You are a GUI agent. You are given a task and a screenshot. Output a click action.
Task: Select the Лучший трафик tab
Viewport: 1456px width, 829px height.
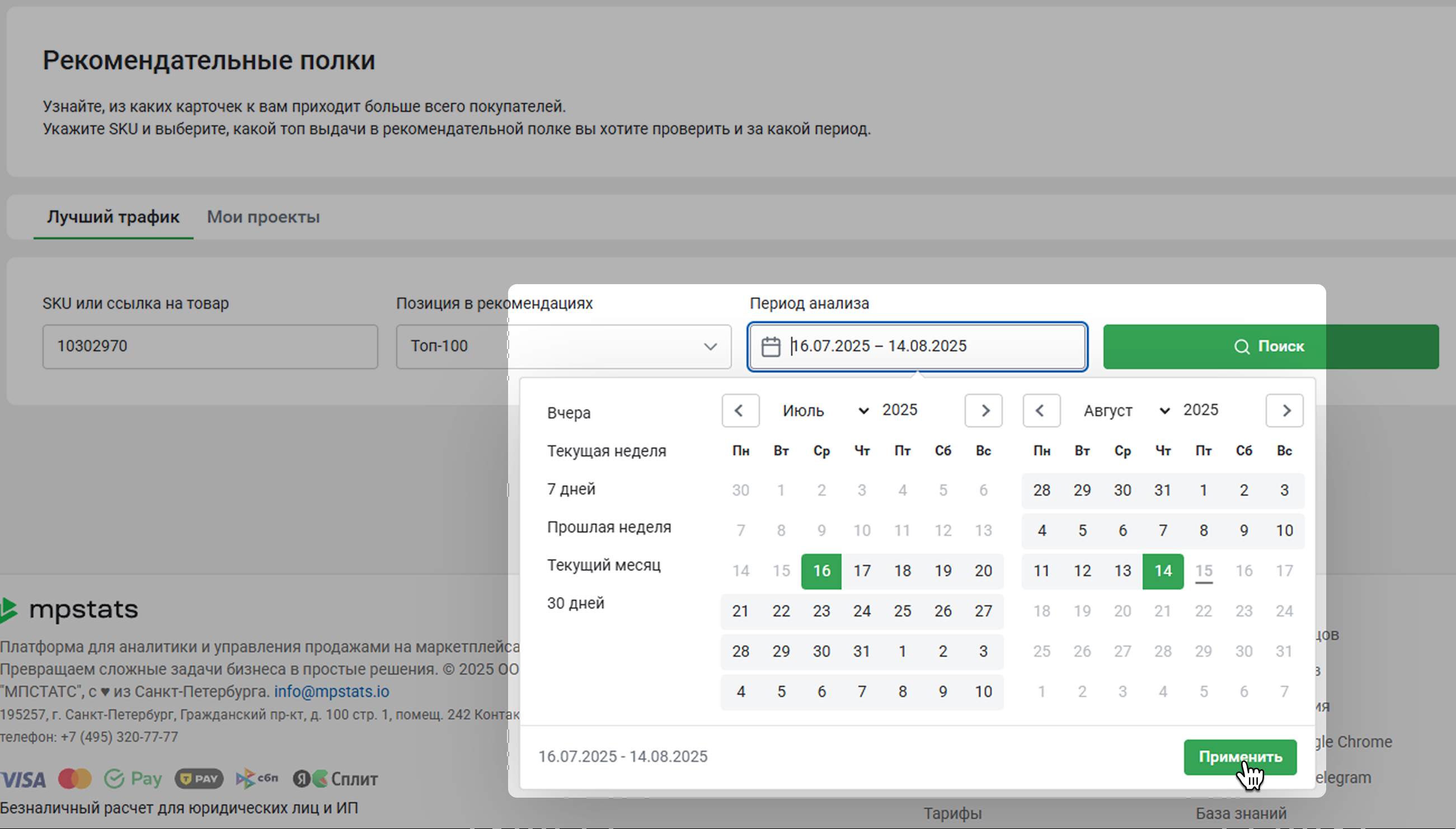click(112, 217)
